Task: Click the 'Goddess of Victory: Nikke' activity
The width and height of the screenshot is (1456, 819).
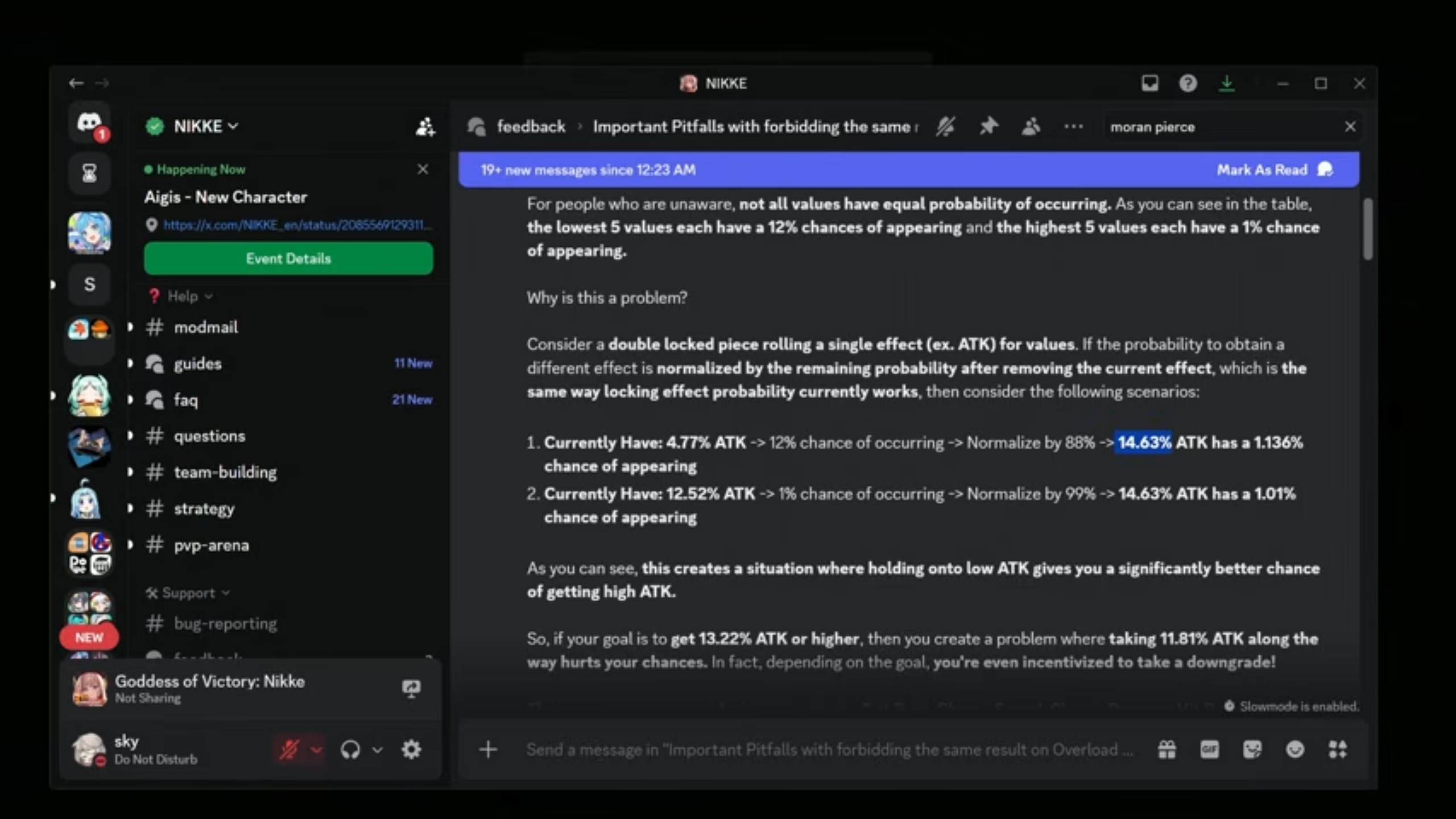Action: 210,681
